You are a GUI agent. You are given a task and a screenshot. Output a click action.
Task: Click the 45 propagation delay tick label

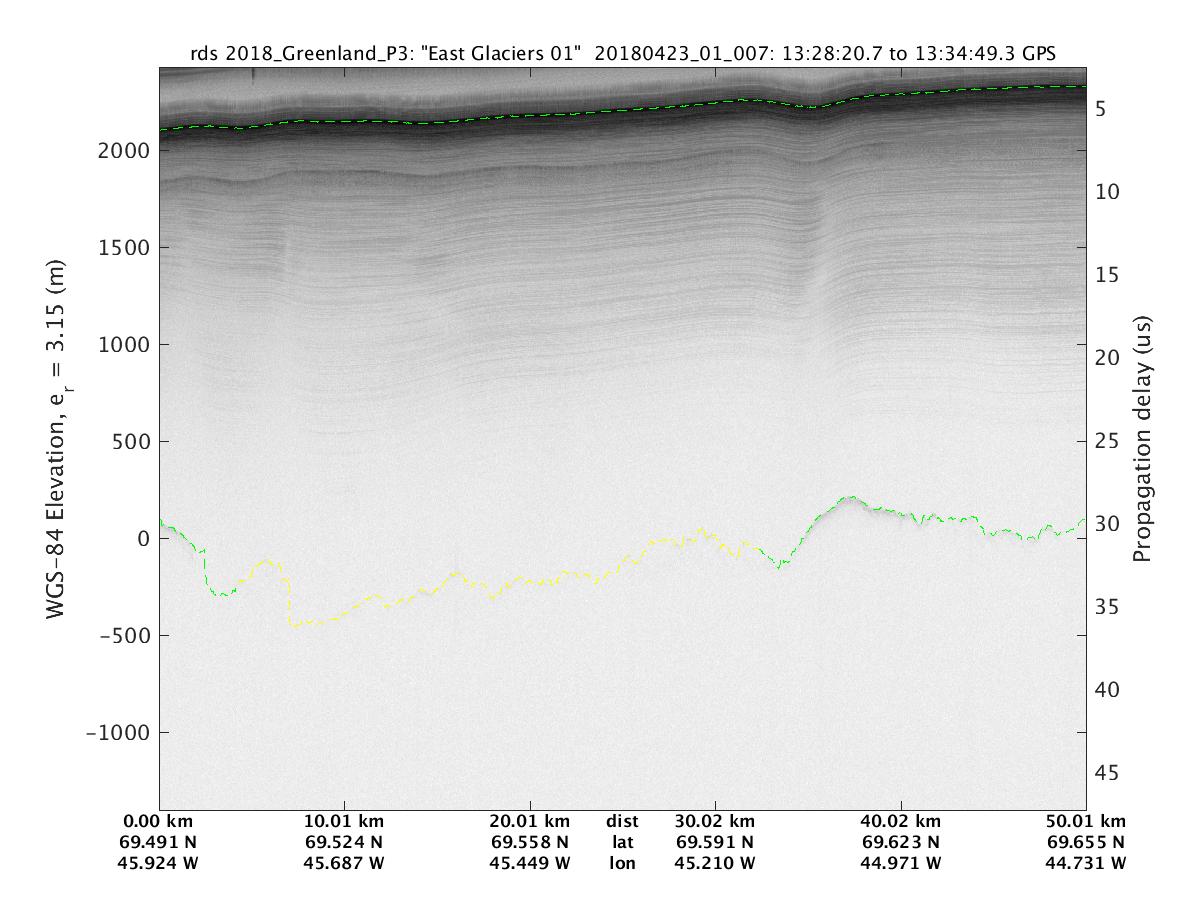1108,773
